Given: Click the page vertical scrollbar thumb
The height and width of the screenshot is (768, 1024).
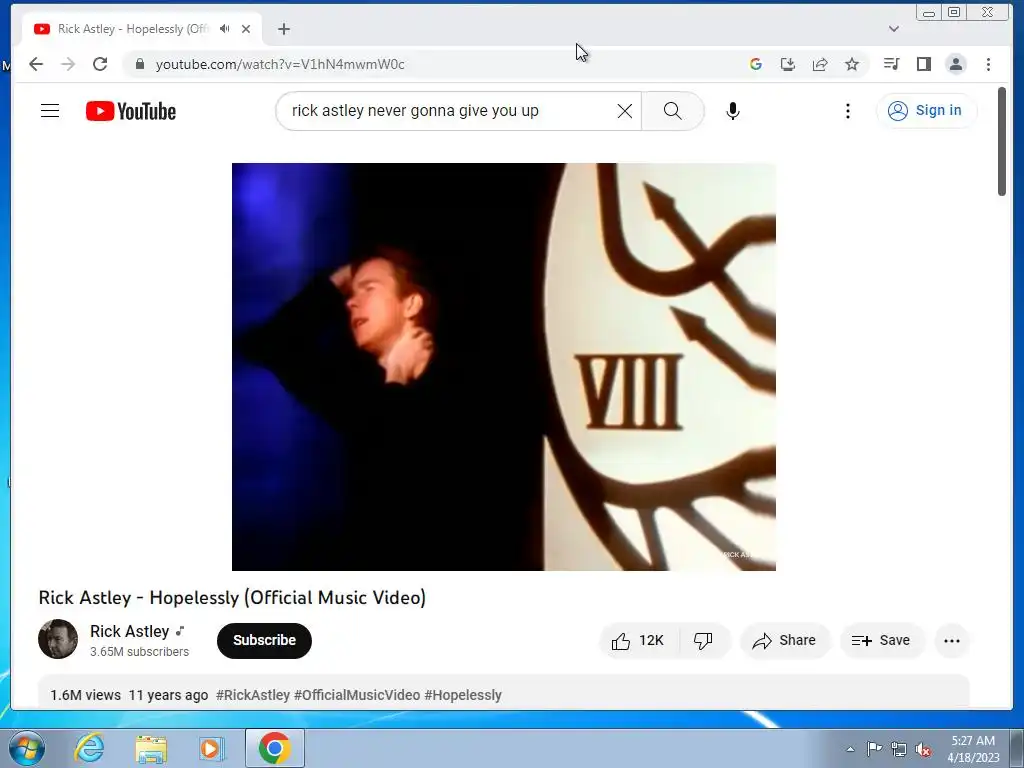Looking at the screenshot, I should (1002, 141).
